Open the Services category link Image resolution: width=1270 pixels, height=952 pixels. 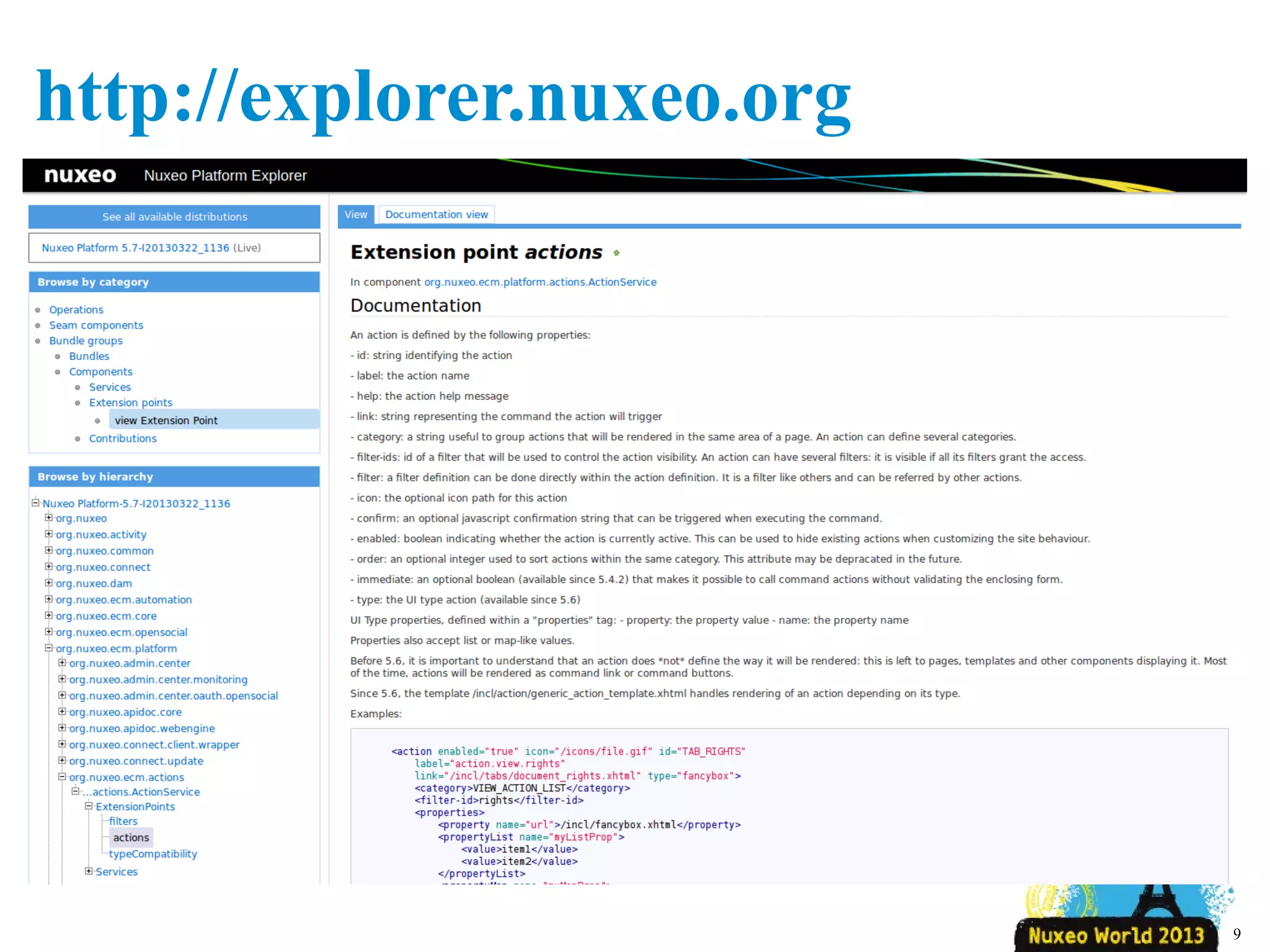click(x=110, y=387)
